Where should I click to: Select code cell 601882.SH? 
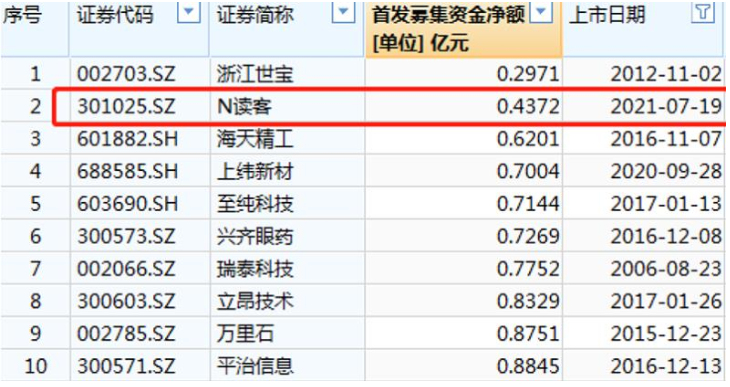[x=128, y=139]
